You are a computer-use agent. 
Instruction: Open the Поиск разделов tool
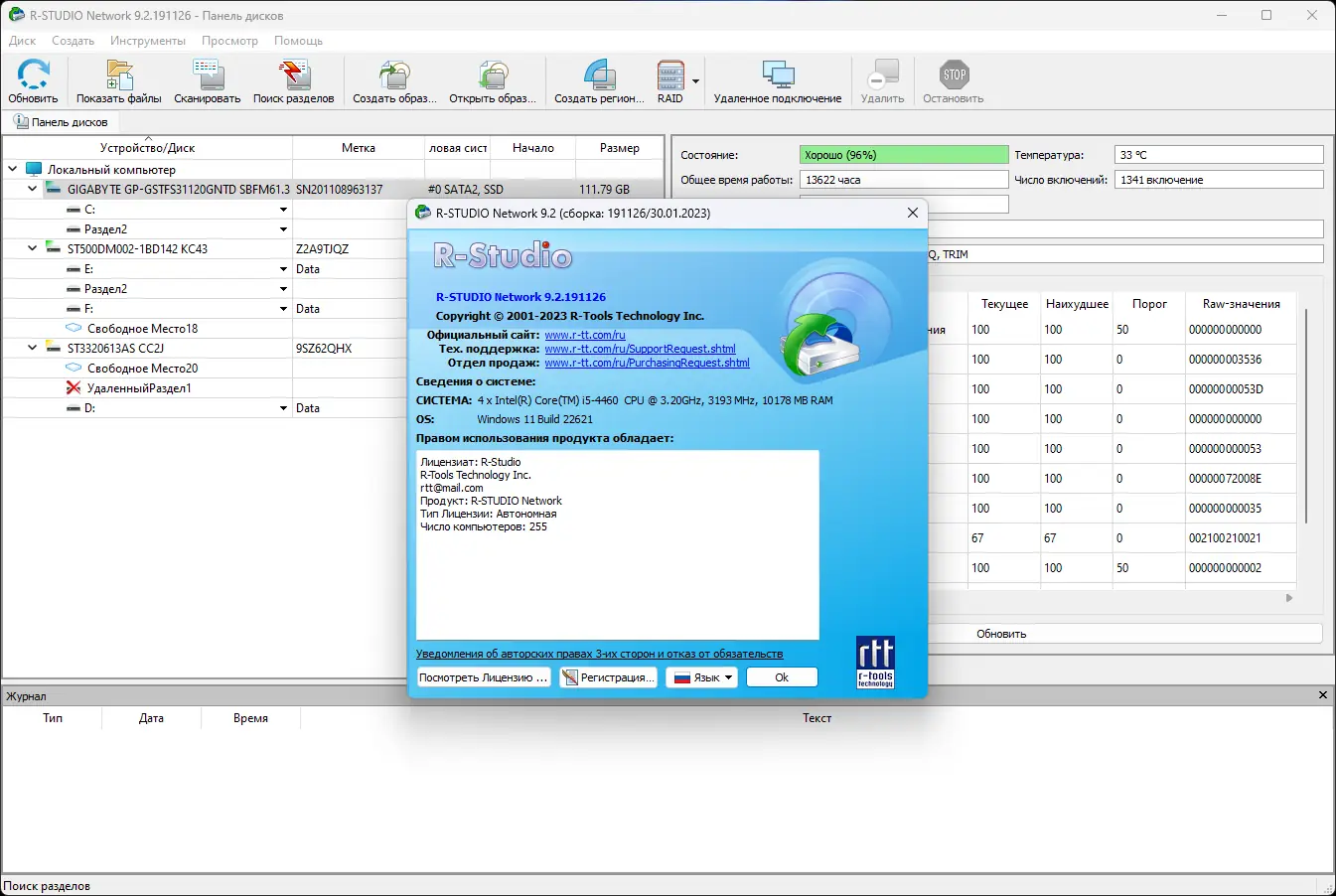click(x=293, y=79)
